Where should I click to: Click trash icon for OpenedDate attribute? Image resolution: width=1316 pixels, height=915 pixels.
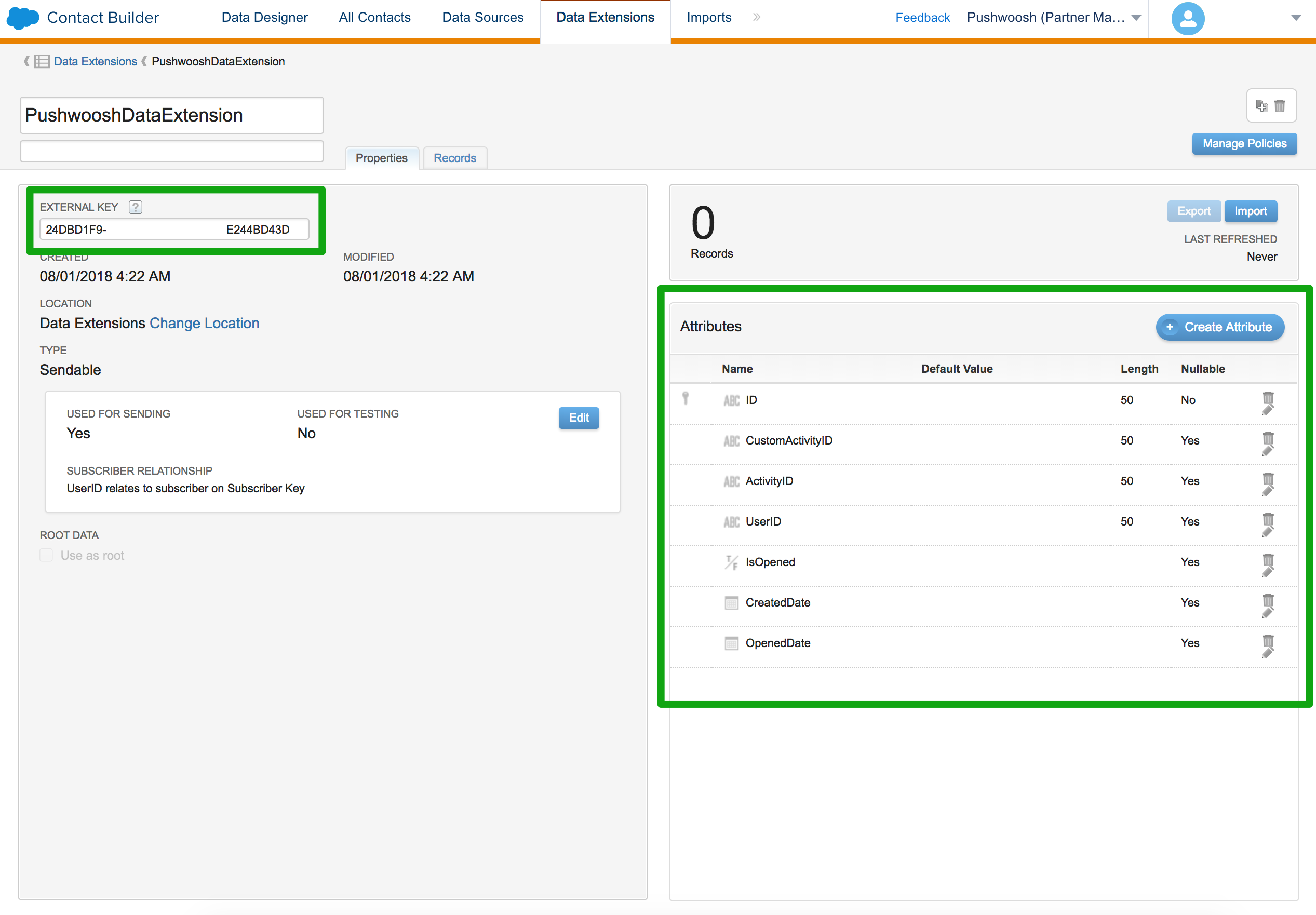[x=1268, y=641]
